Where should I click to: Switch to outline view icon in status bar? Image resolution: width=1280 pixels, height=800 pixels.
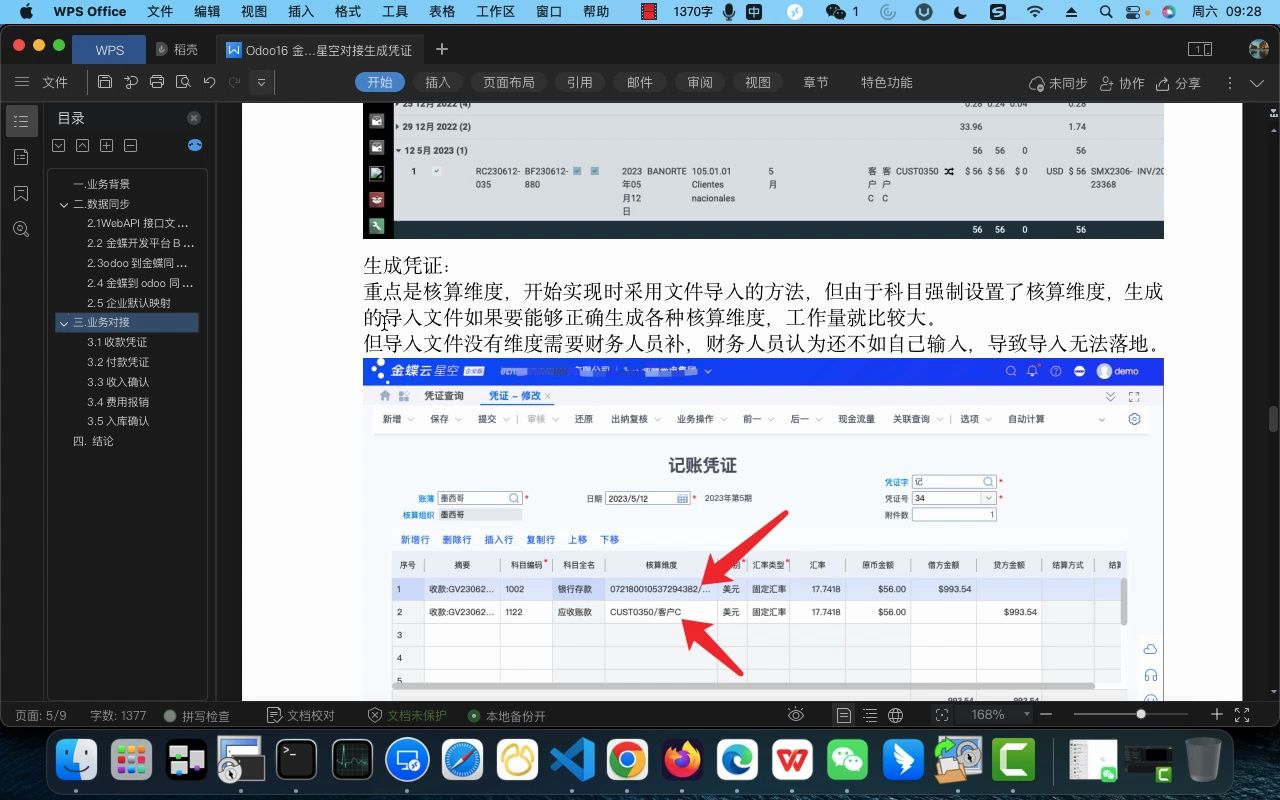tap(870, 715)
